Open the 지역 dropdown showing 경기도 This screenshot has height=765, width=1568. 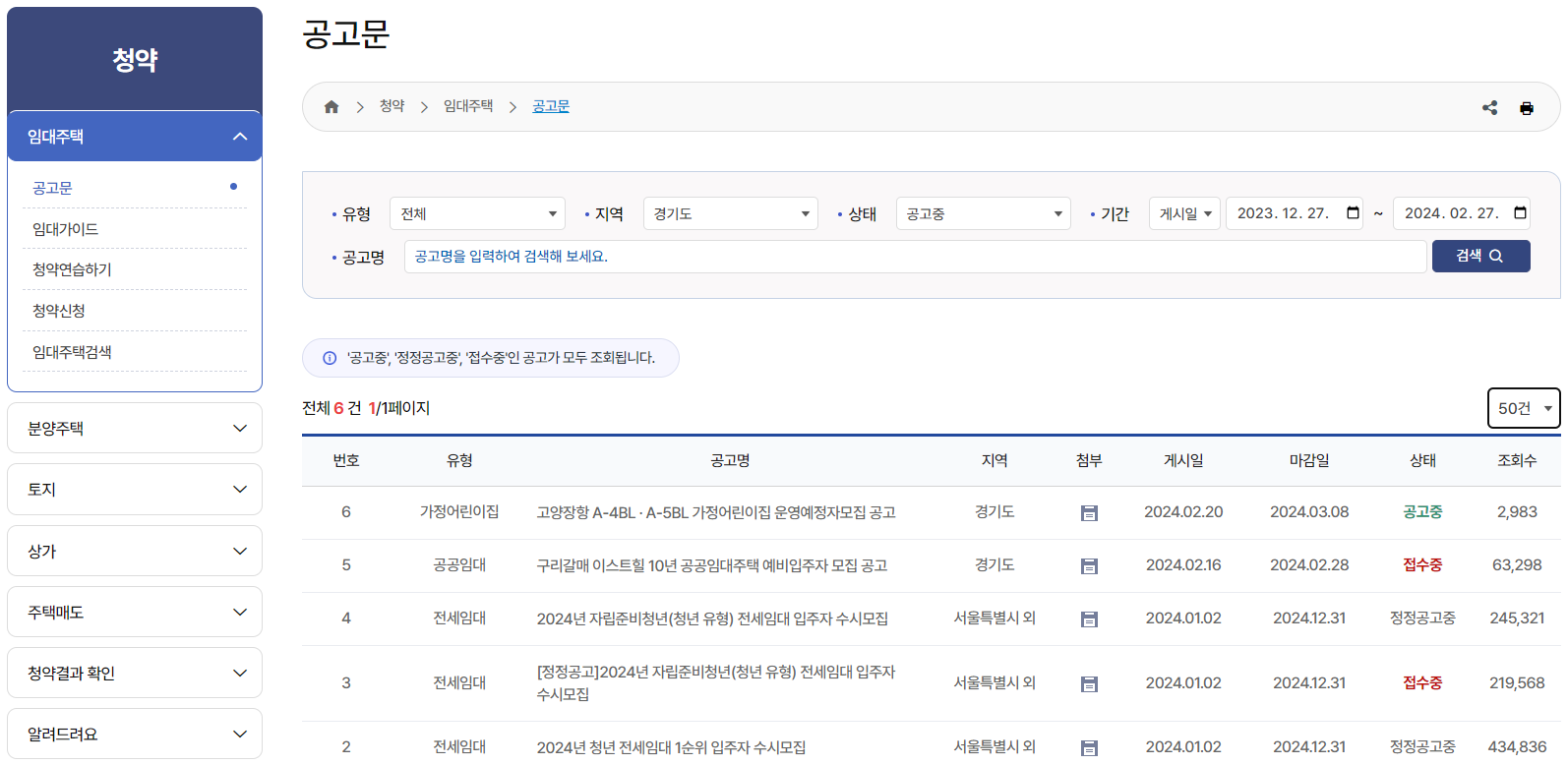pyautogui.click(x=731, y=213)
